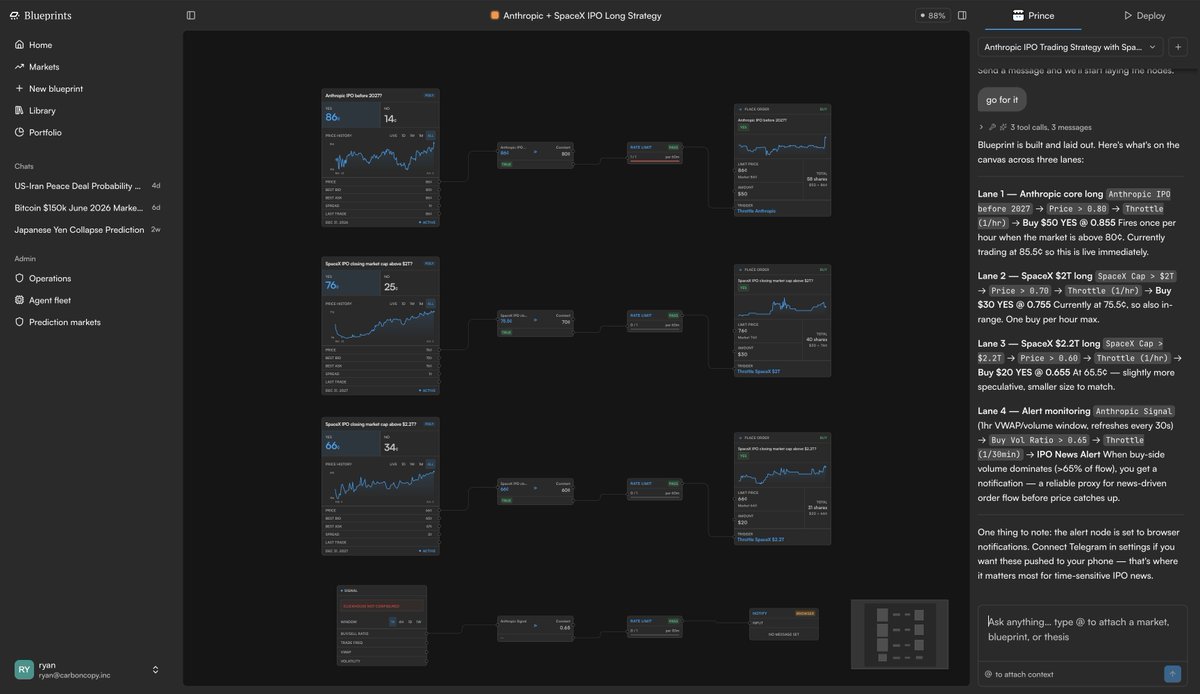Select NO price 14¢ on Anthropic IPO node
The height and width of the screenshot is (694, 1200).
(x=409, y=115)
